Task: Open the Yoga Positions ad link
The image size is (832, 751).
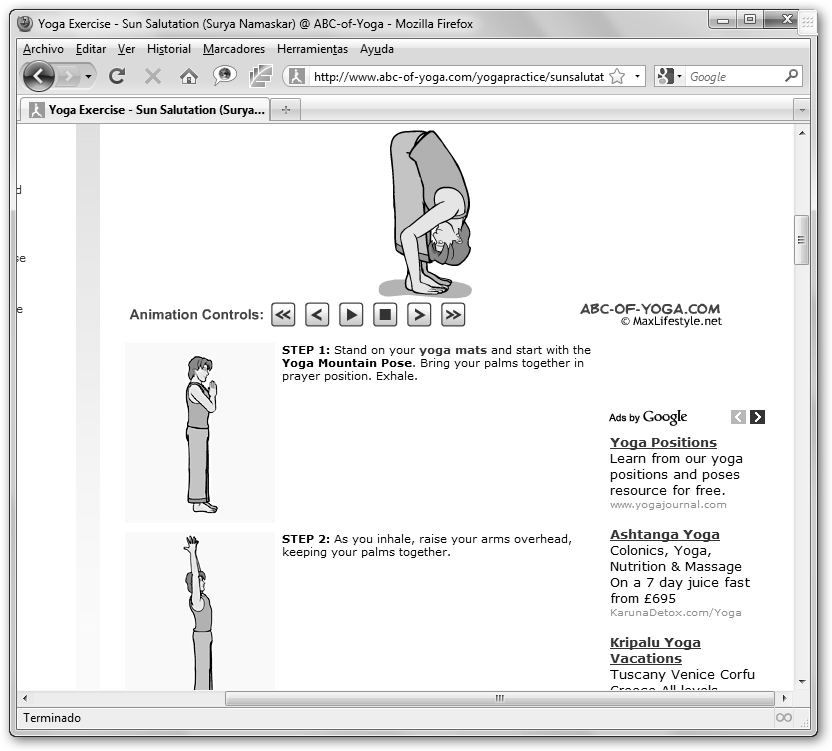Action: 663,442
